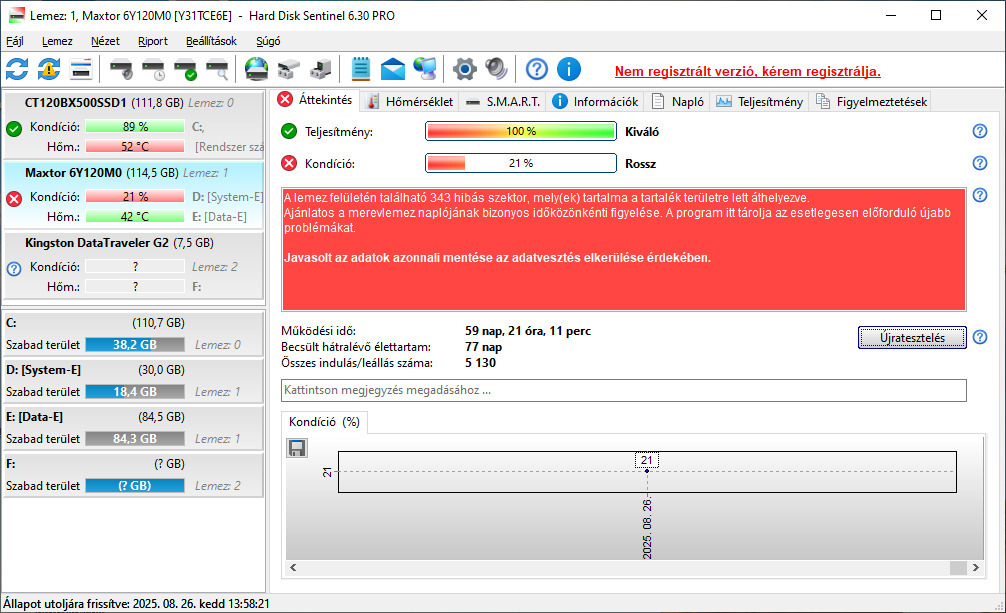Click the disk with clock toolbar icon
Screen dimensions: 1006x613
click(154, 69)
